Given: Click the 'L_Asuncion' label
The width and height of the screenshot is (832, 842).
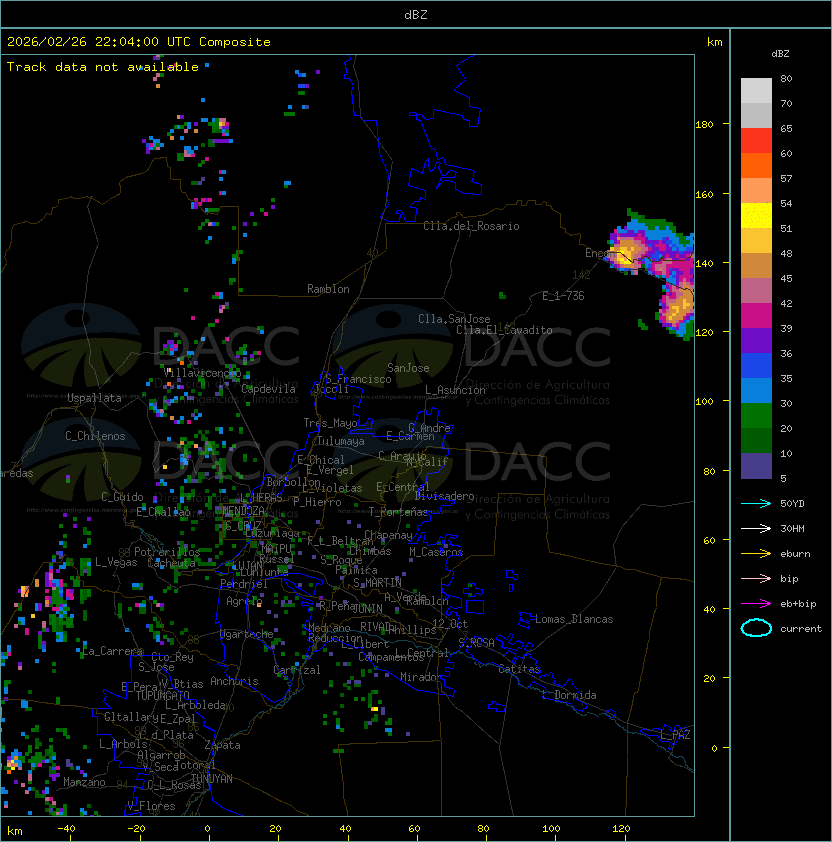Looking at the screenshot, I should click(455, 389).
